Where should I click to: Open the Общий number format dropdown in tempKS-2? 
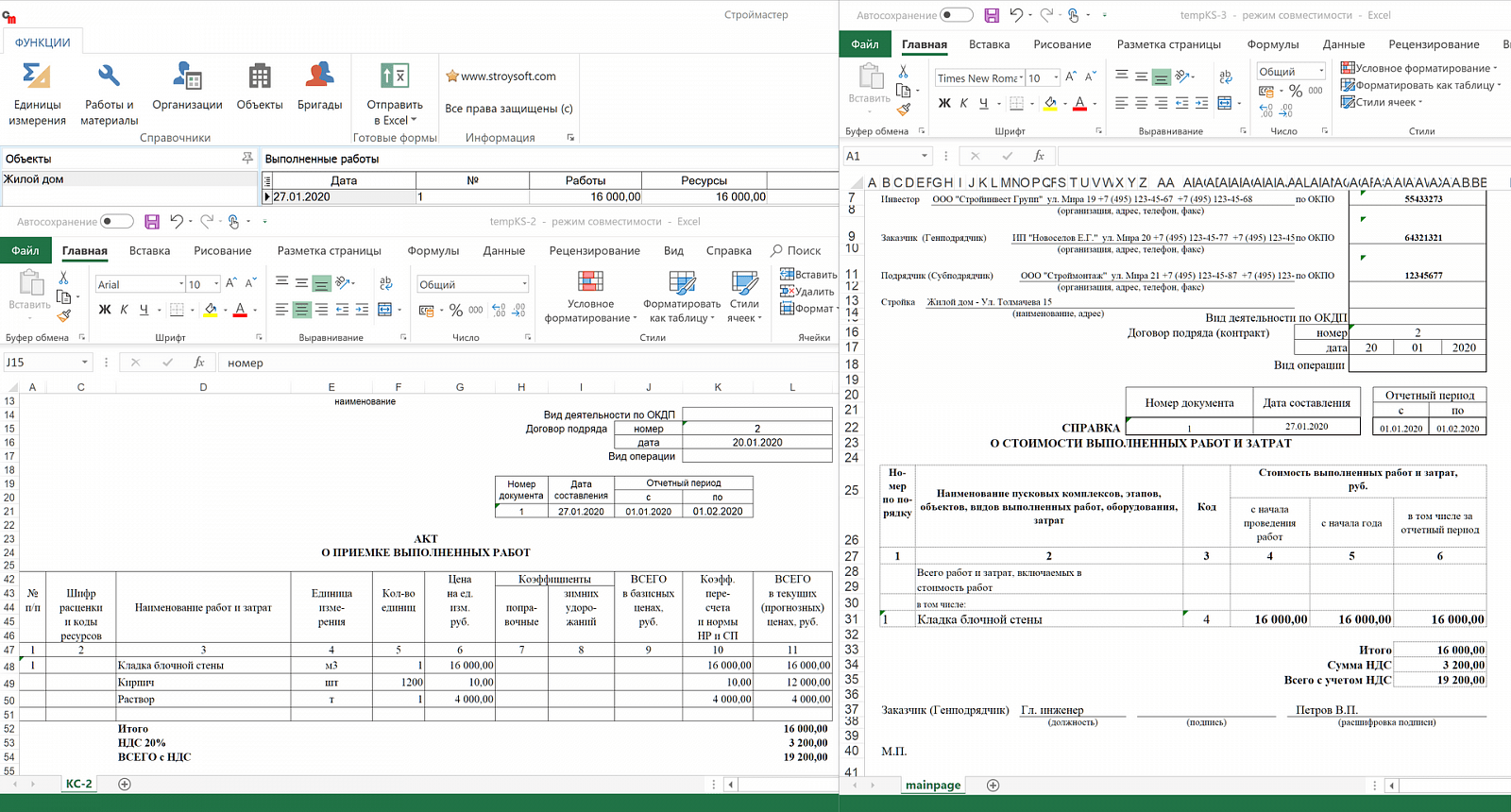(524, 284)
